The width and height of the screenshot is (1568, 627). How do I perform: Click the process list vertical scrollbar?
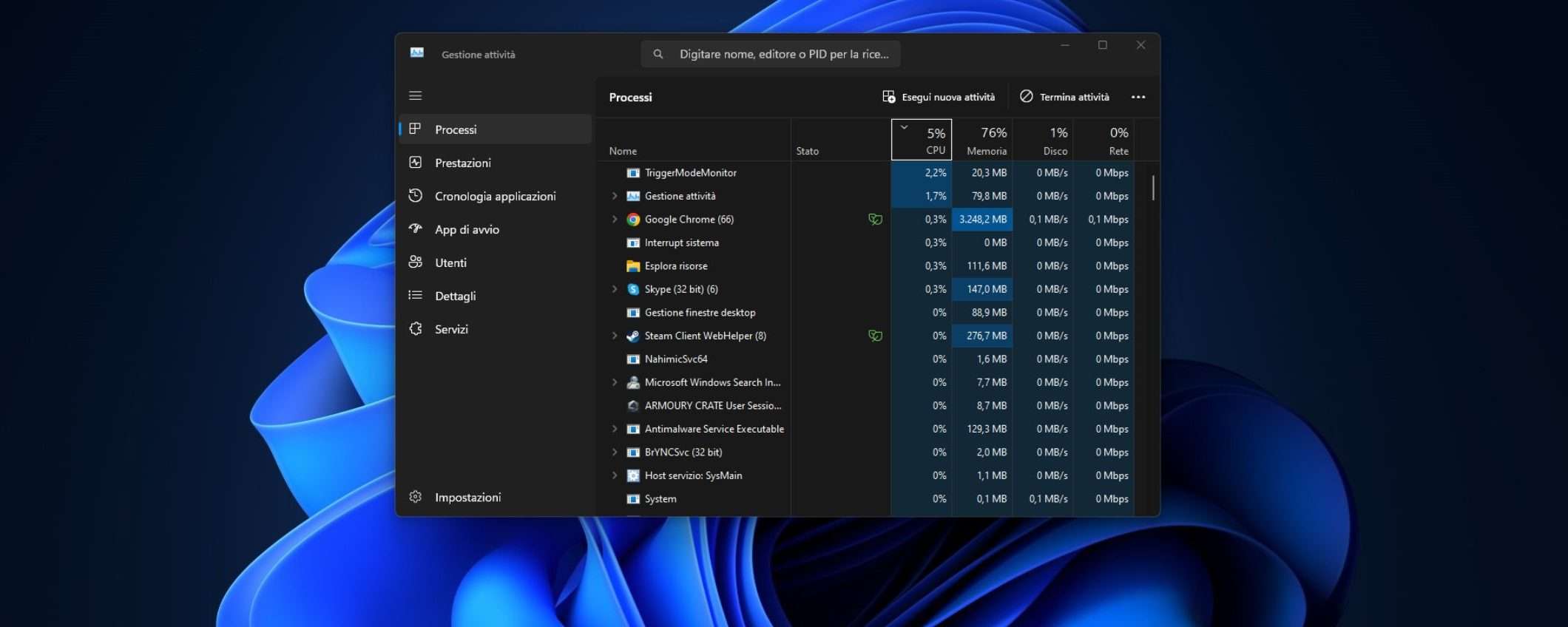1152,188
